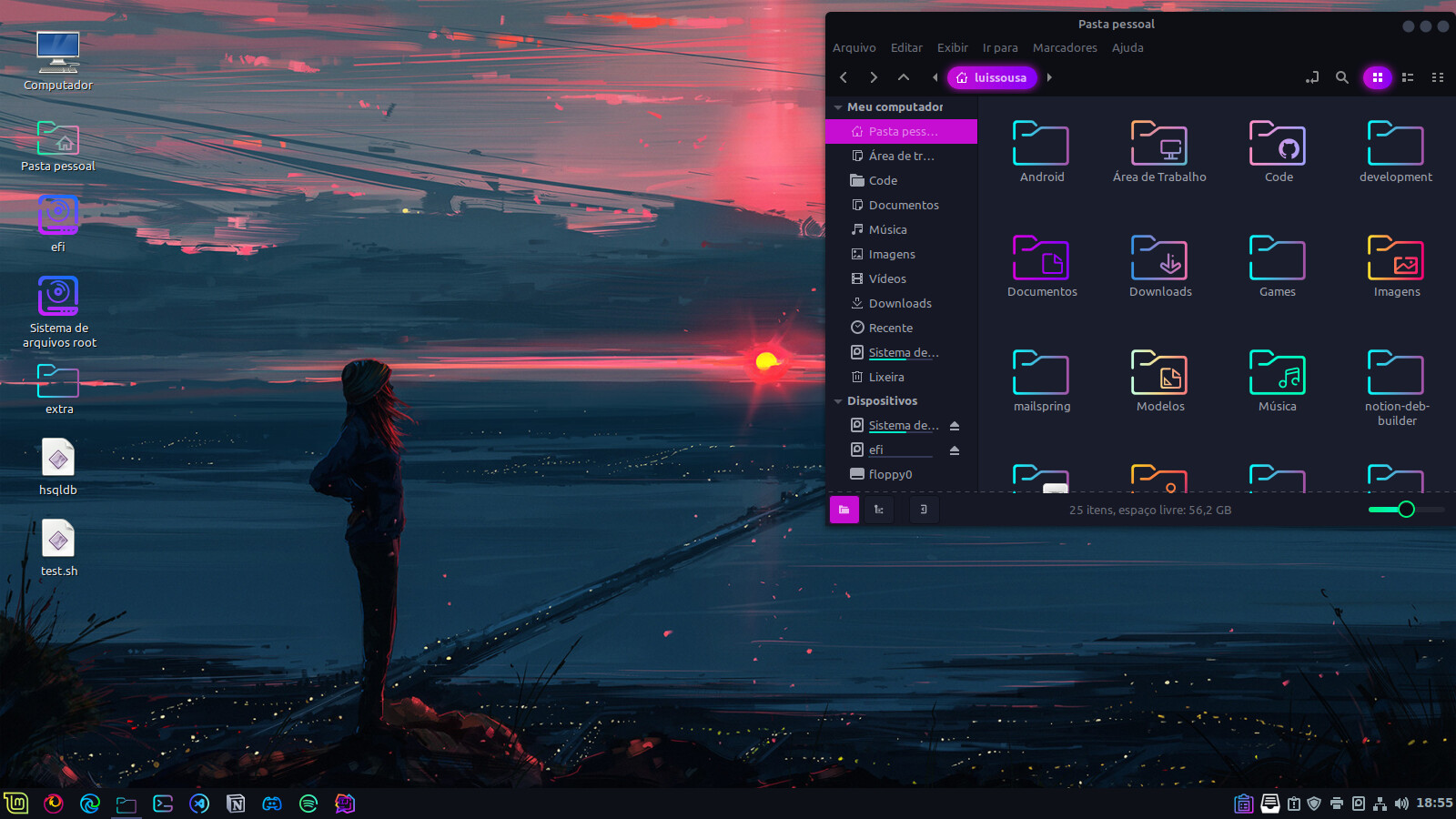This screenshot has height=819, width=1456.
Task: Click the right arrow after luissousa breadcrumb
Action: [x=1049, y=77]
